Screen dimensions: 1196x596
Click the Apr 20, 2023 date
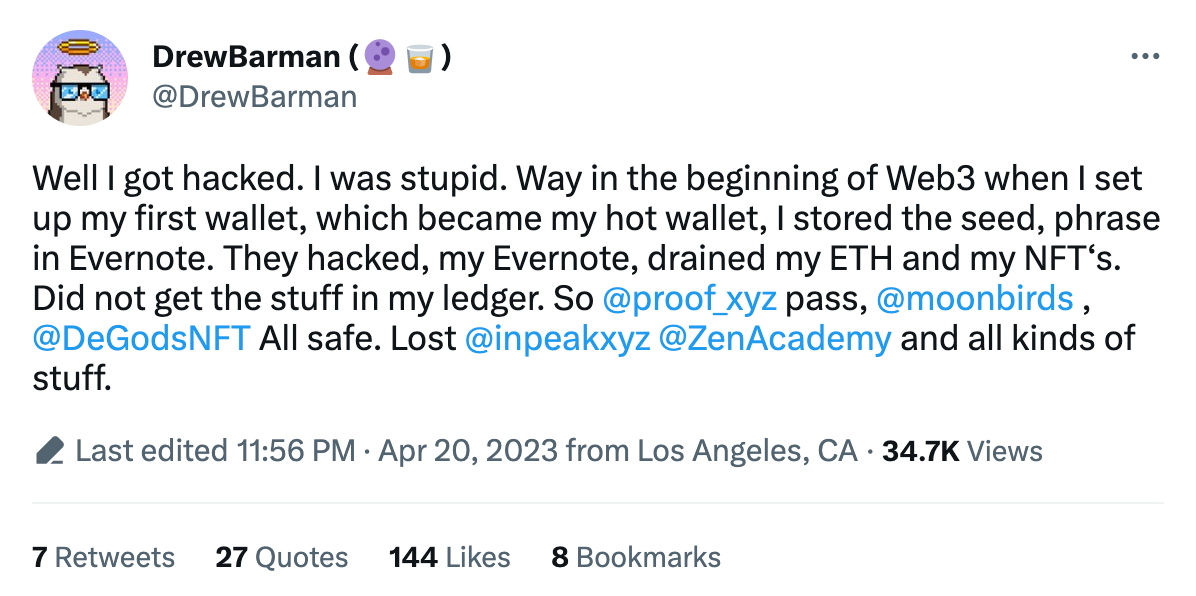pos(468,451)
